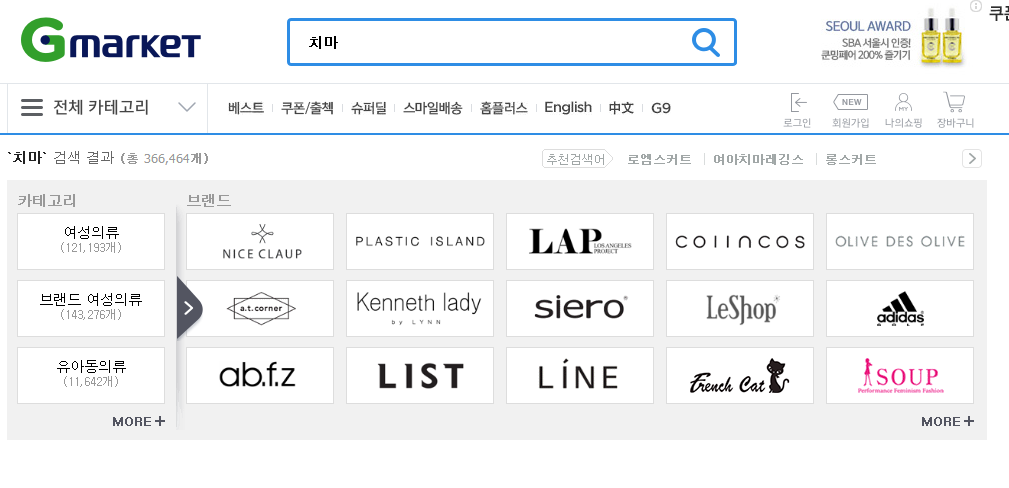Expand the category panel arrow

tap(189, 308)
